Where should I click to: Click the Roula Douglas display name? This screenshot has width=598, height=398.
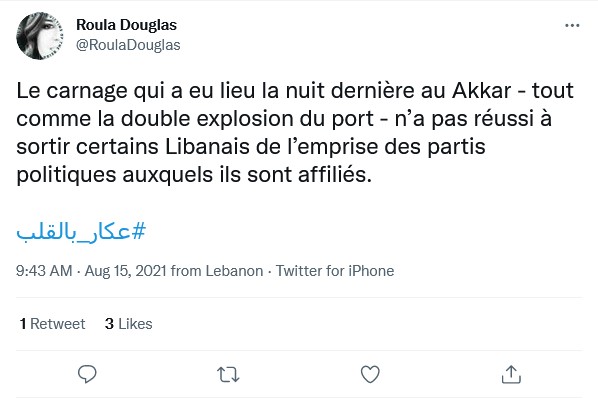click(x=126, y=25)
